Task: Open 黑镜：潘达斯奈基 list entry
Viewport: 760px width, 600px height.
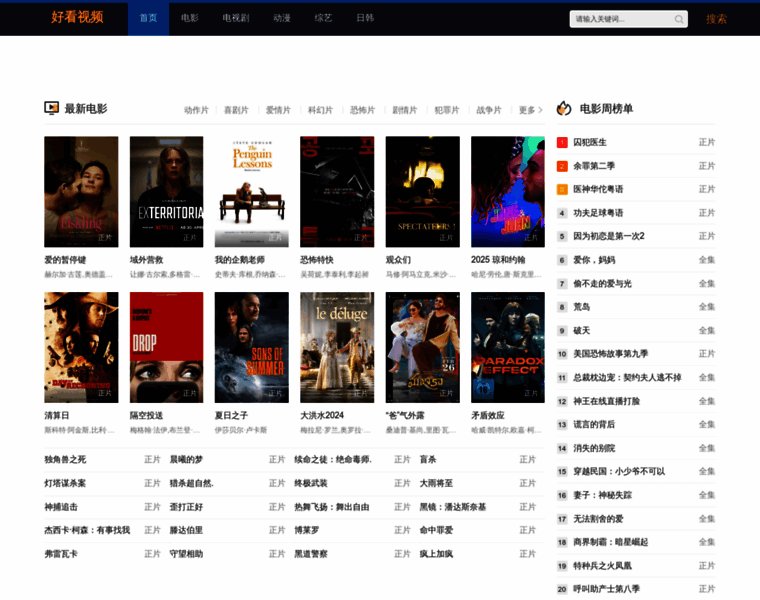Action: click(x=453, y=506)
